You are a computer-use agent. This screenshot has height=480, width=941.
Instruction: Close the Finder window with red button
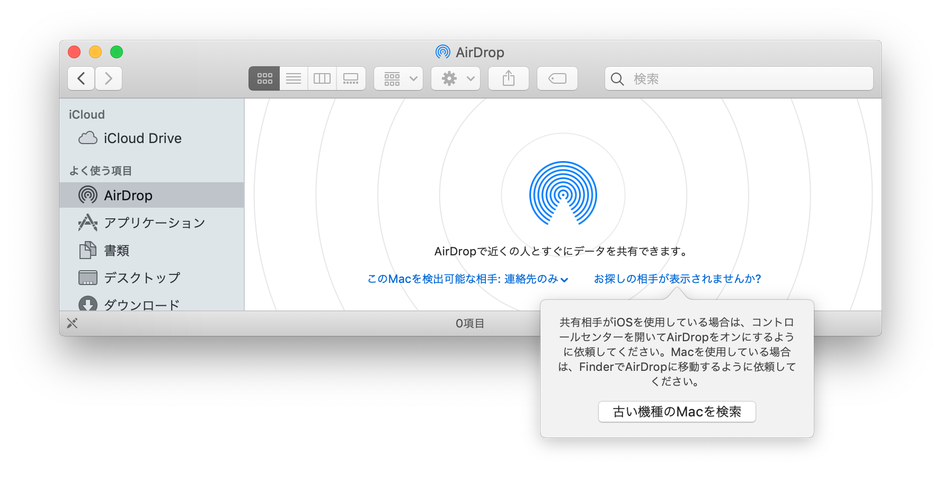(74, 52)
